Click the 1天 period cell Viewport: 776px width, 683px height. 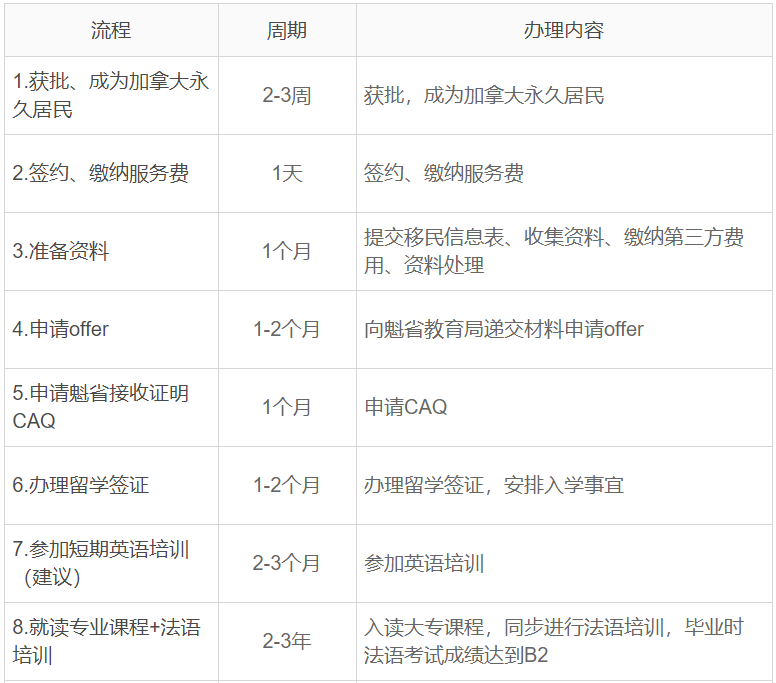287,174
